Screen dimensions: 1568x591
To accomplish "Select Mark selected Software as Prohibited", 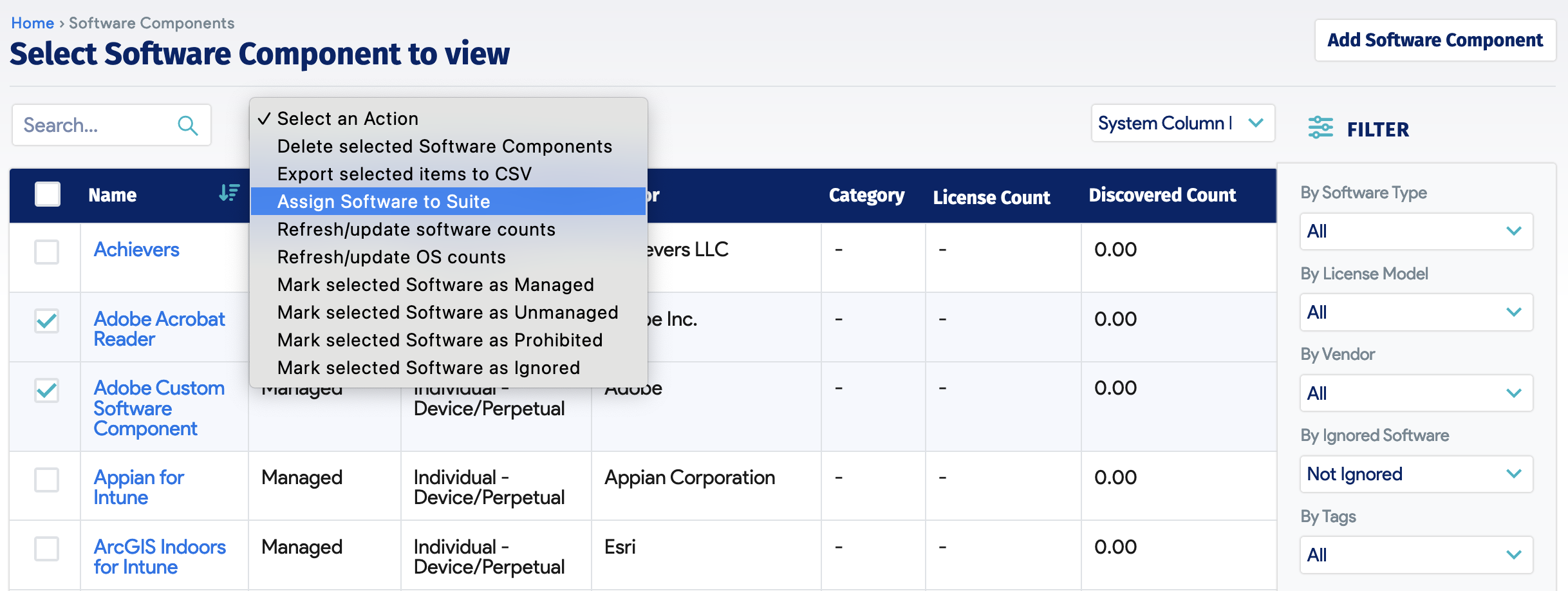I will (440, 340).
